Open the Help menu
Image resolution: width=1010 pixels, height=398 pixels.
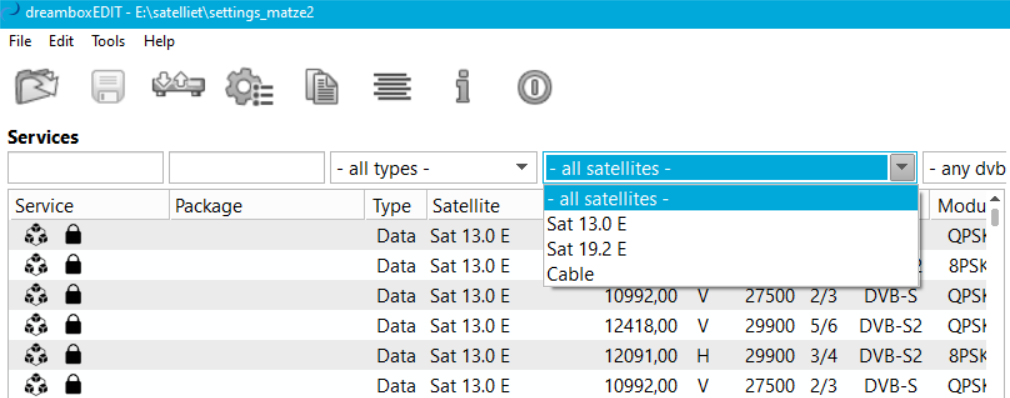(159, 42)
